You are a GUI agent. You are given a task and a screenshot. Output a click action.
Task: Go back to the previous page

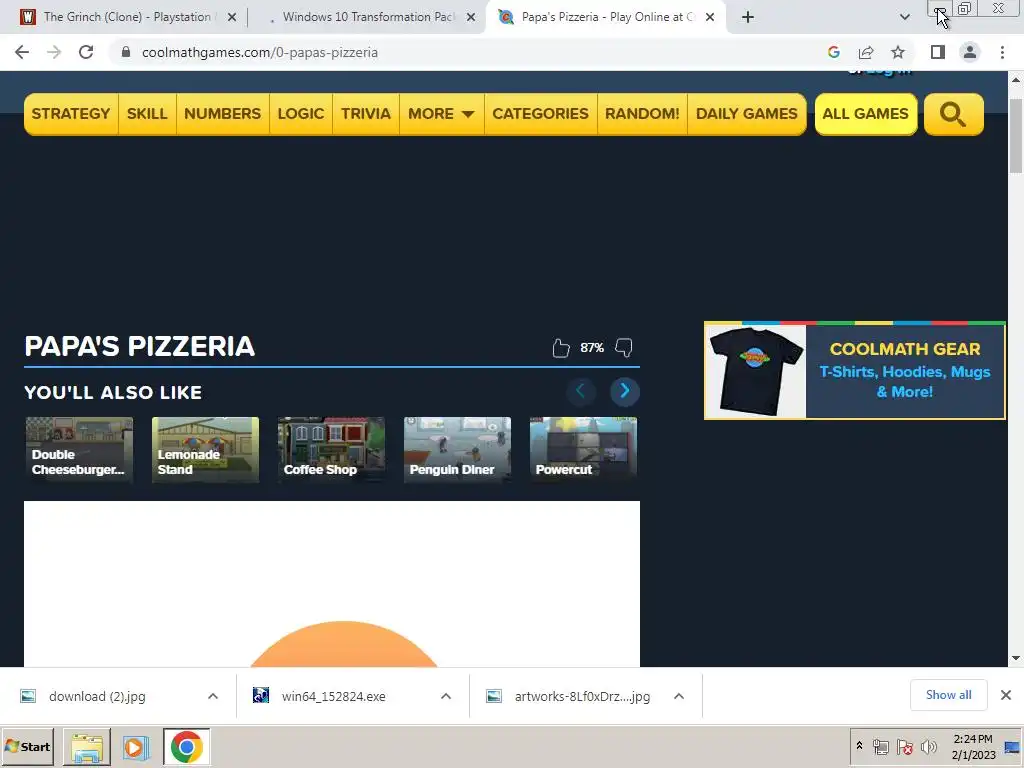(x=22, y=52)
